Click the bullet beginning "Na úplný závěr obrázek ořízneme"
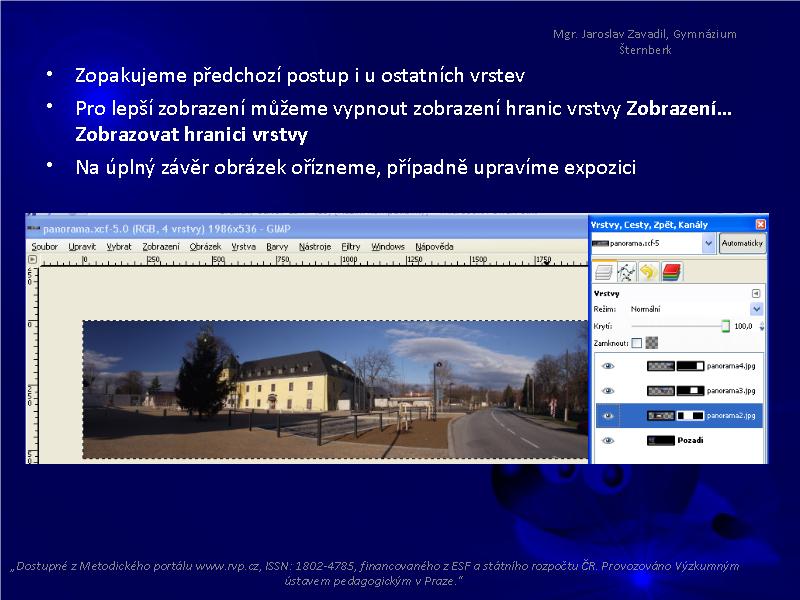Screen dimensions: 800x600 356,168
